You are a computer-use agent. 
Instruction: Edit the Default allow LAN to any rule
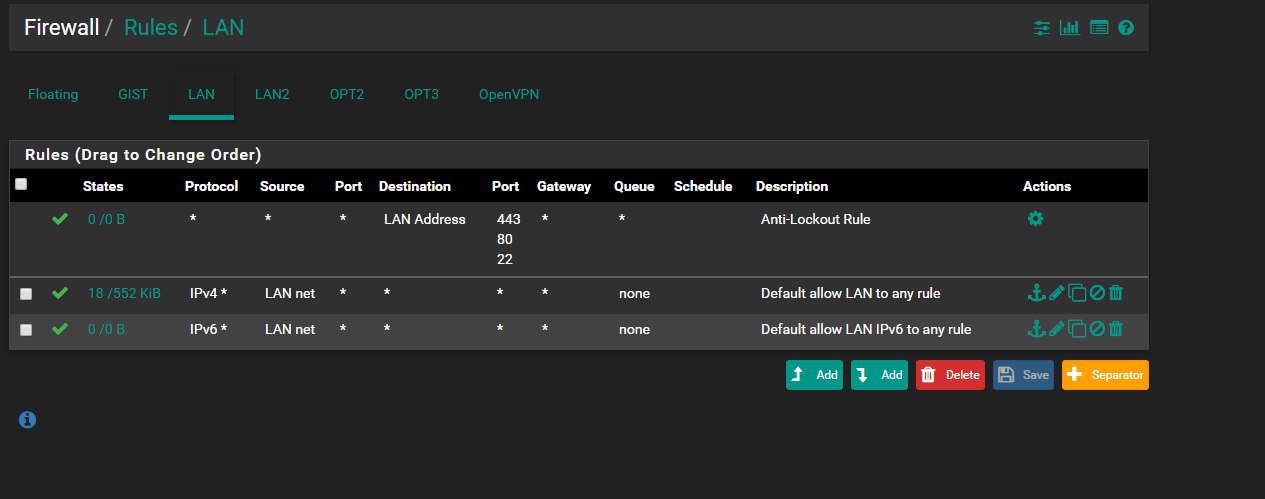[x=1056, y=293]
